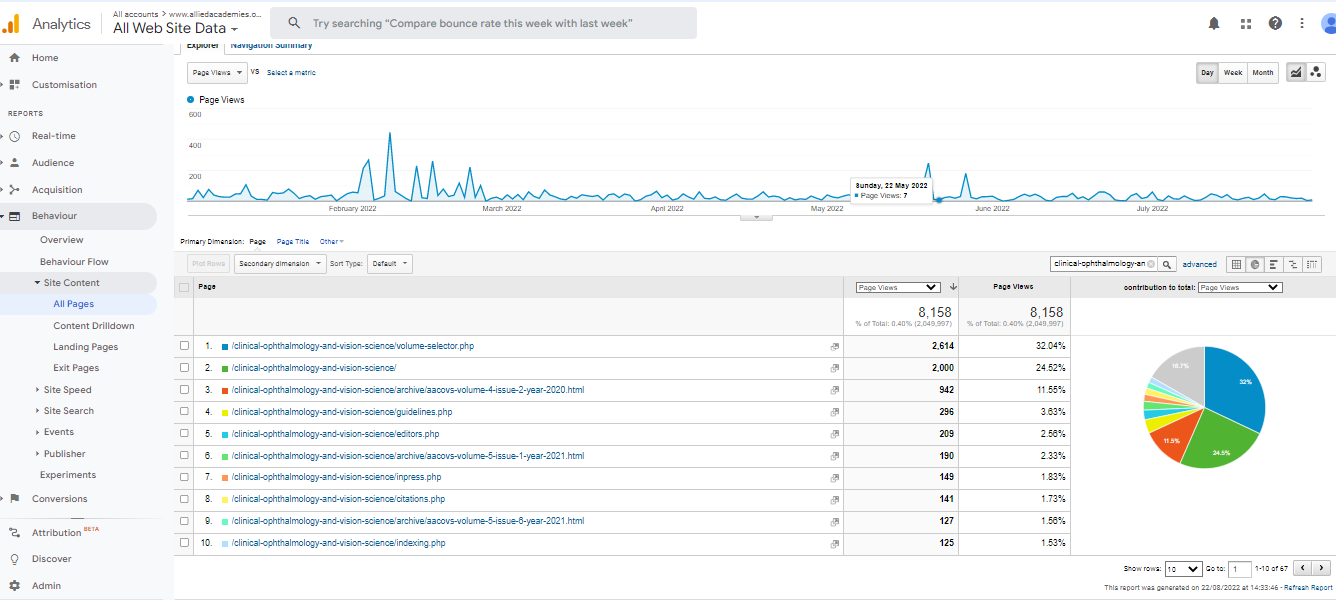Open Landing Pages in the sidebar
The image size is (1336, 600).
click(x=85, y=347)
